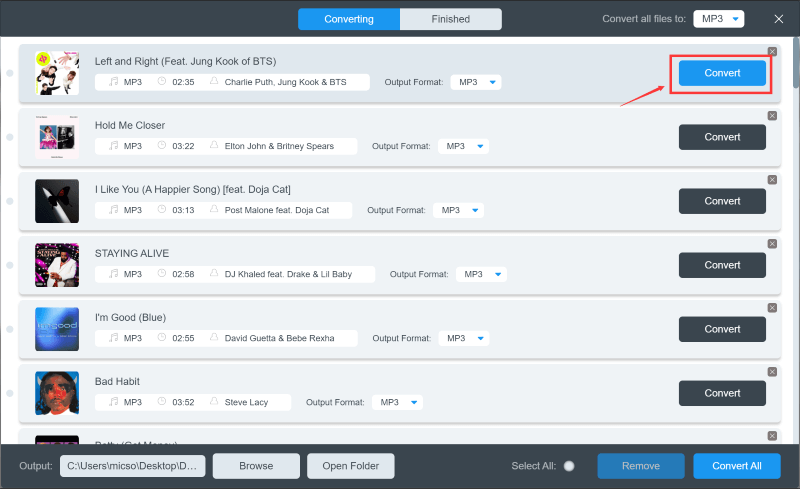Click the clock icon beside 02:55
Screen dimensions: 800x489
162,337
